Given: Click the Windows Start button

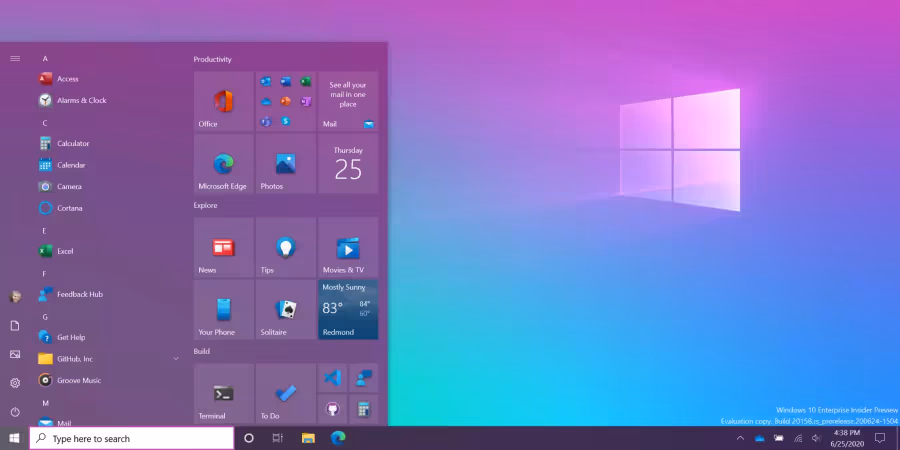Looking at the screenshot, I should point(14,439).
